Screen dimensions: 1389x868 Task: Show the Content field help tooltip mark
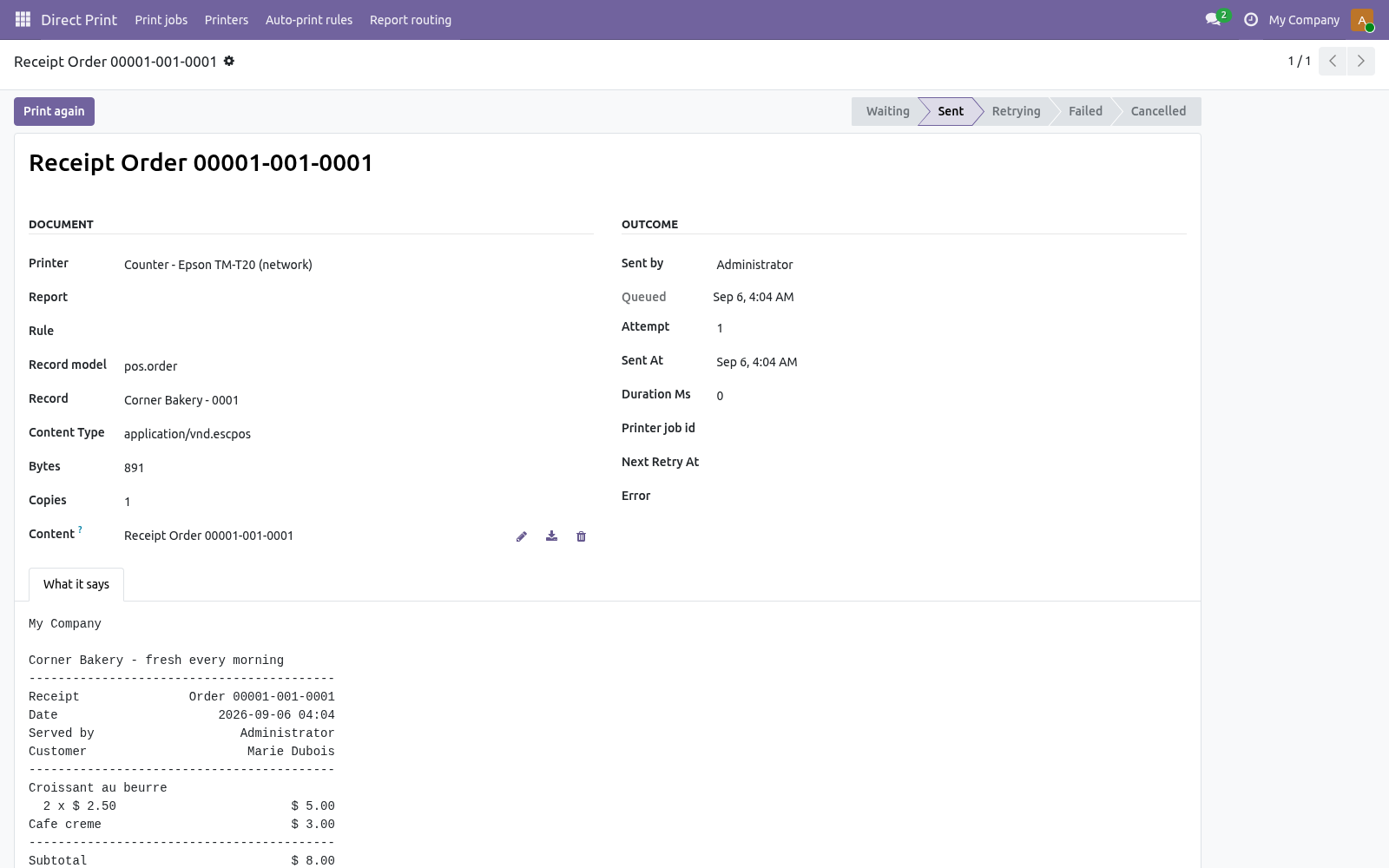[80, 529]
